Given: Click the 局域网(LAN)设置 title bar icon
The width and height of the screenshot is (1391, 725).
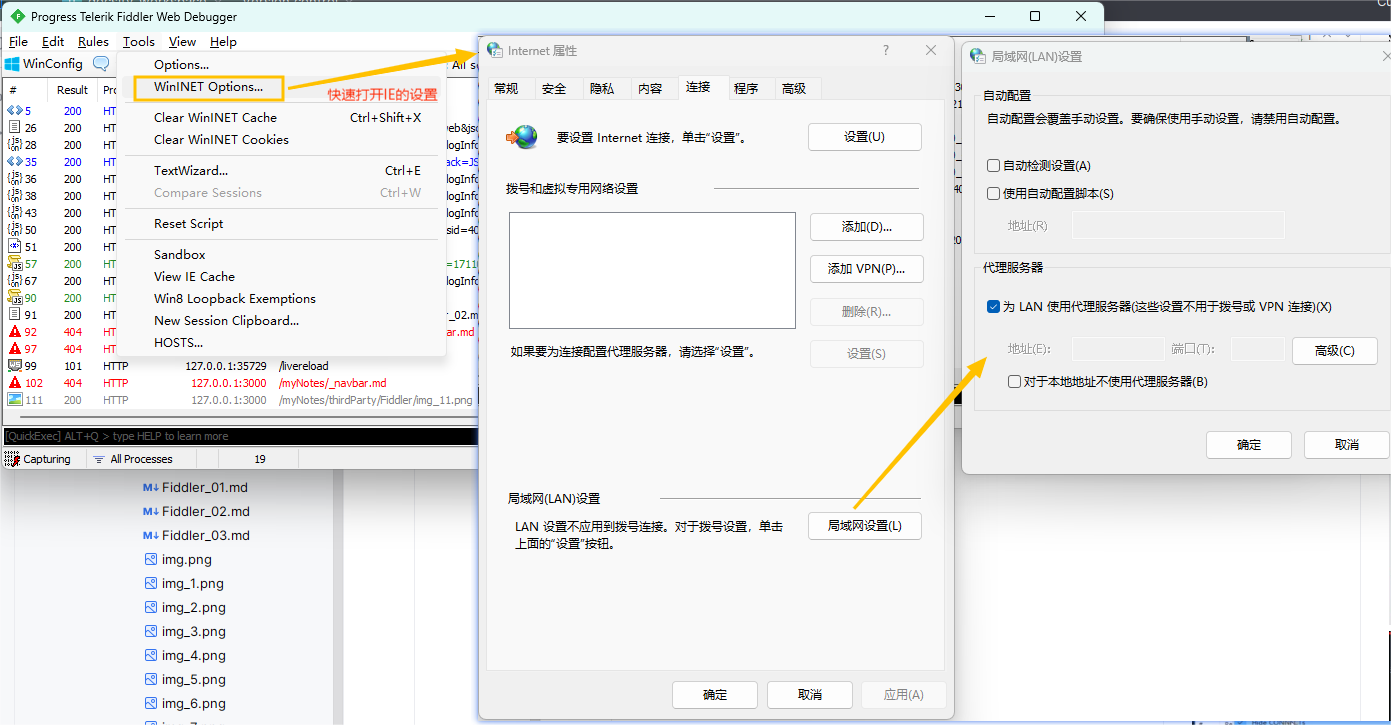Looking at the screenshot, I should click(978, 56).
